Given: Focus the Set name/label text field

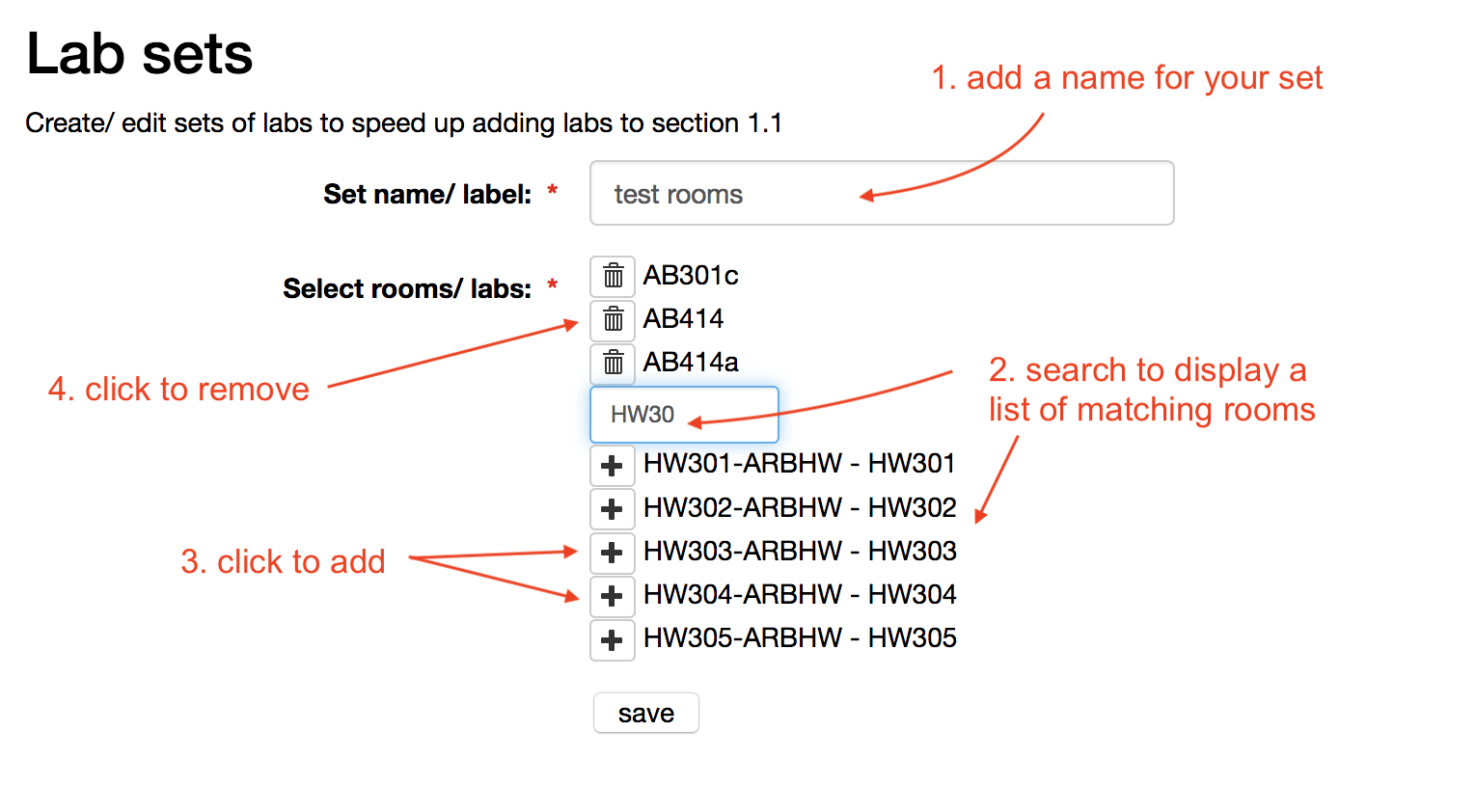Looking at the screenshot, I should click(881, 194).
